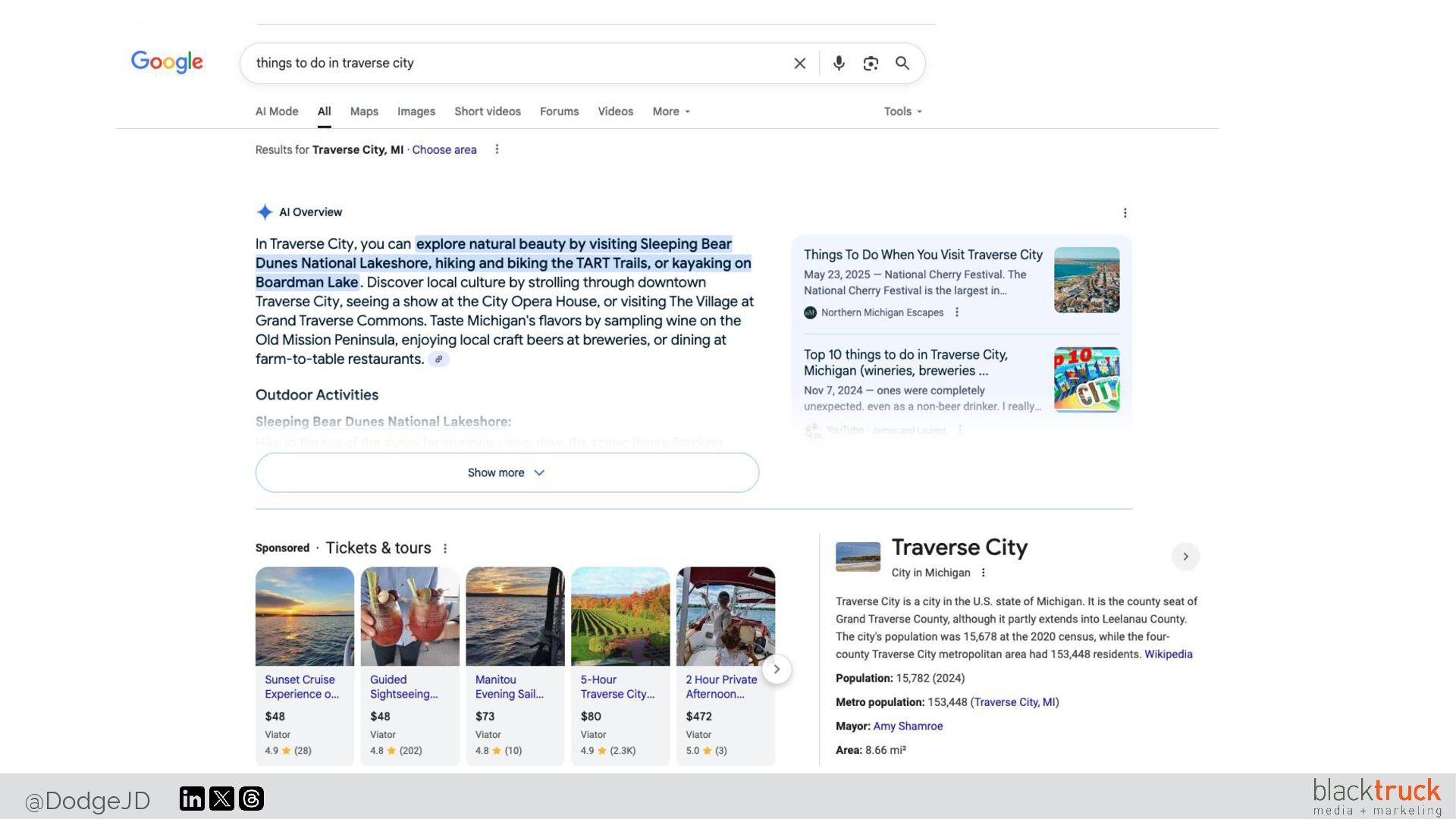Click the Choose area link
This screenshot has height=819, width=1456.
click(444, 149)
